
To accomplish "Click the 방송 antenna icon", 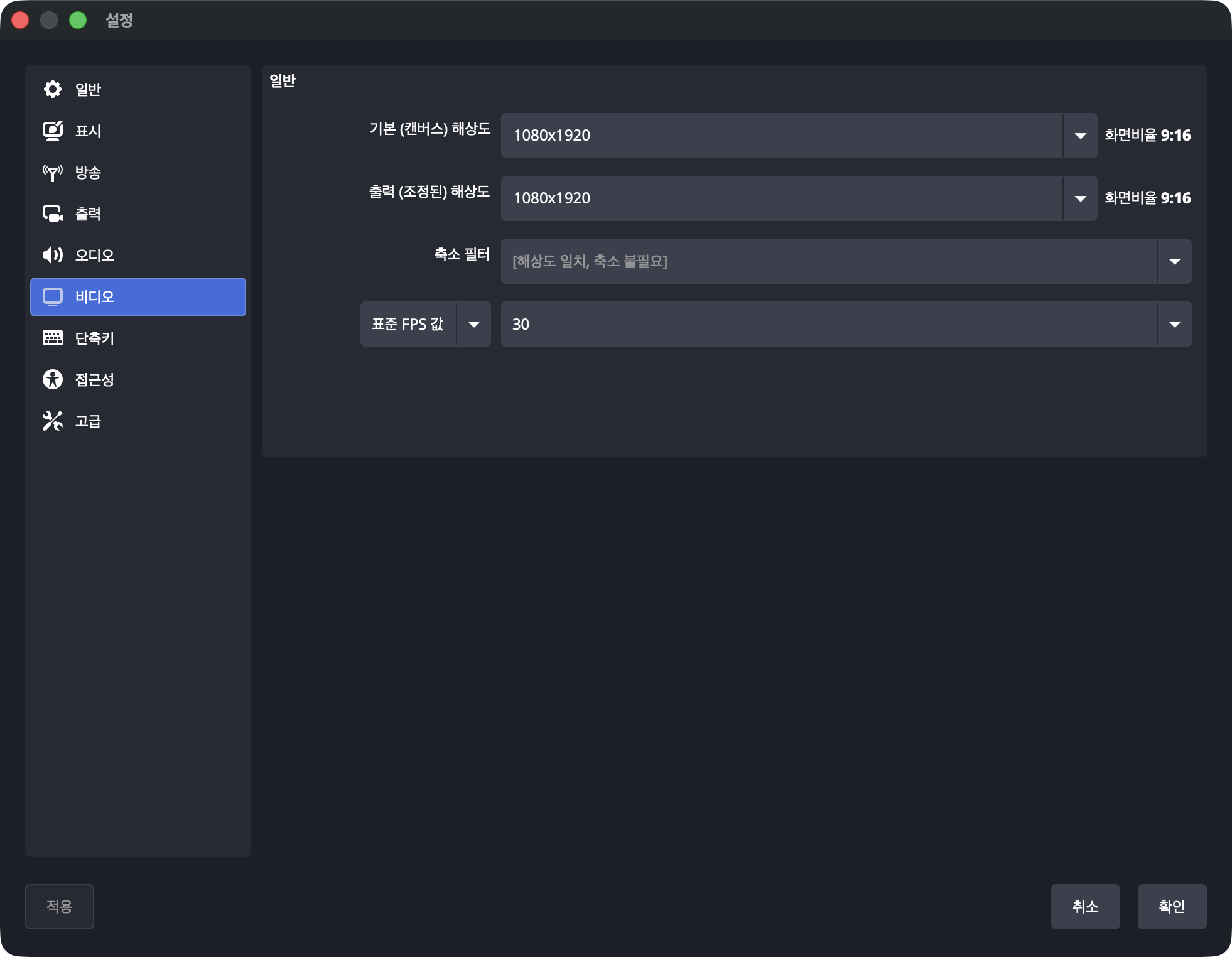I will 53,172.
